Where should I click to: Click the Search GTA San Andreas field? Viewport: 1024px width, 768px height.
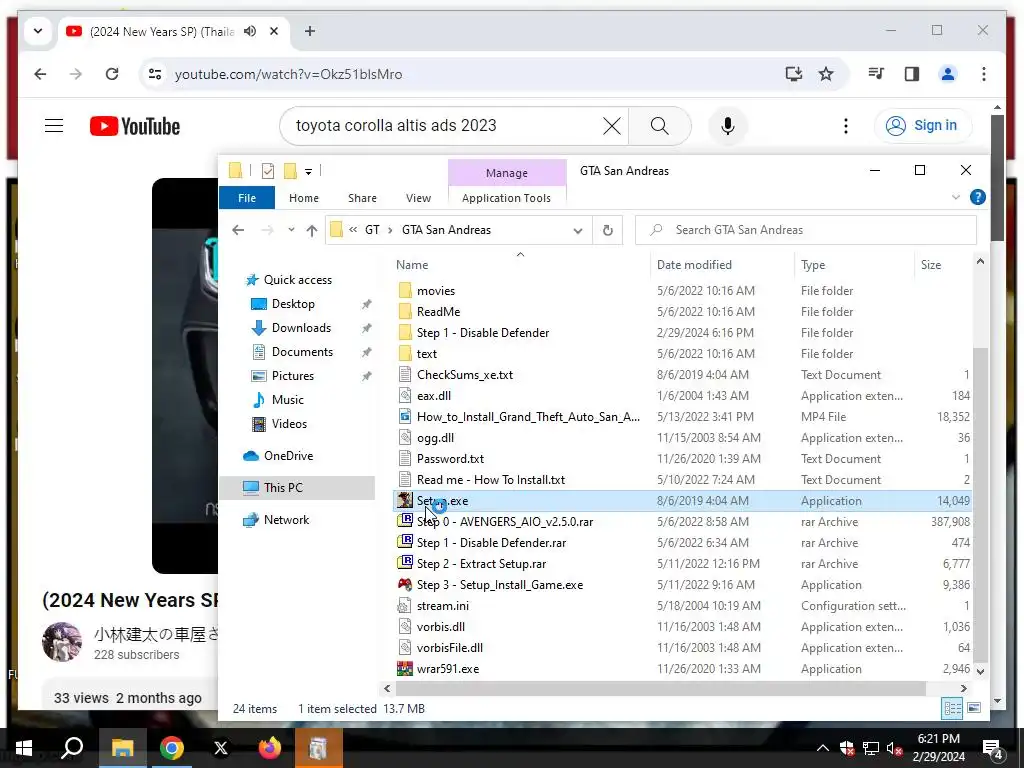[806, 230]
